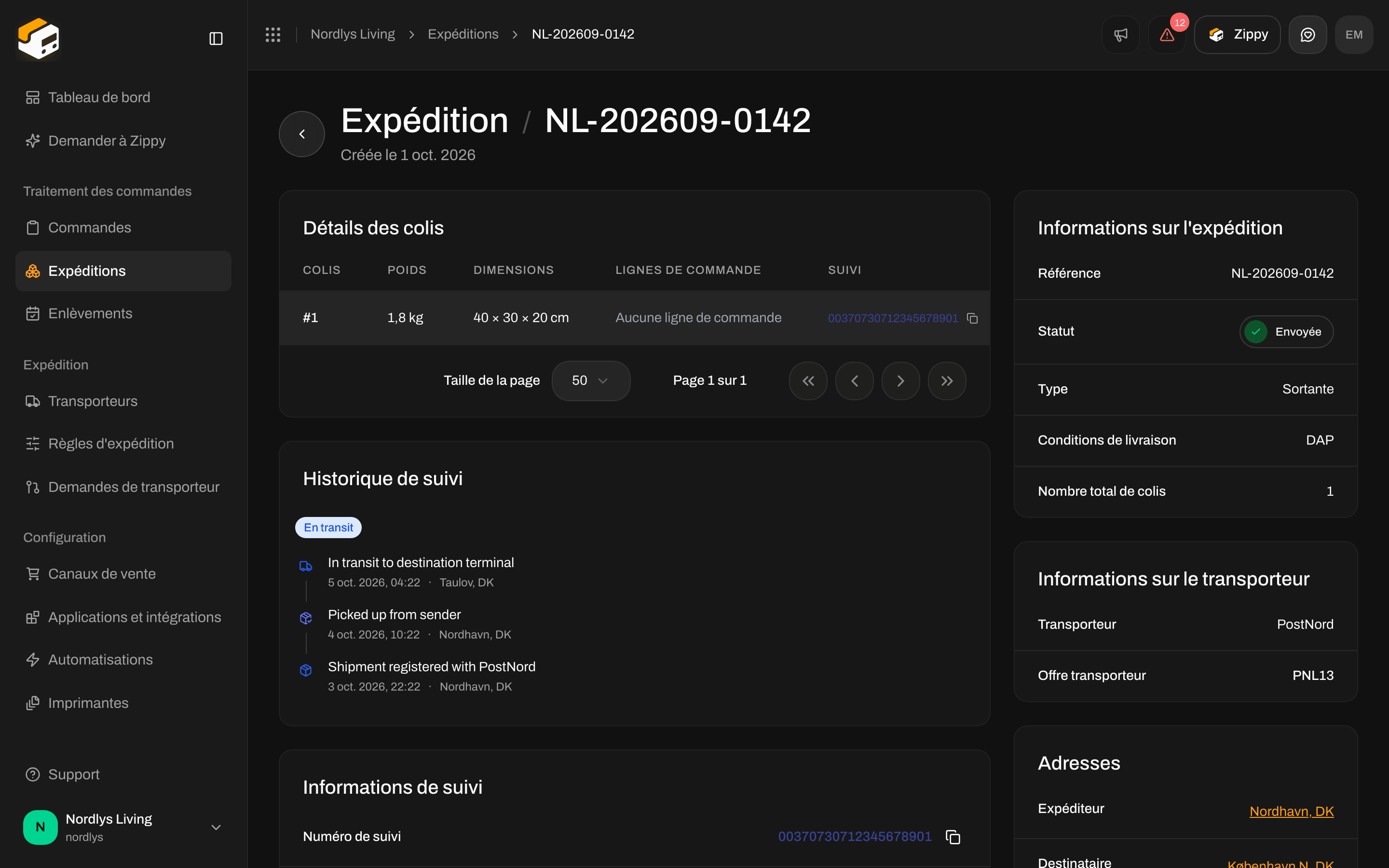Select Expéditions in the sidebar
Viewport: 1389px width, 868px height.
(x=123, y=271)
